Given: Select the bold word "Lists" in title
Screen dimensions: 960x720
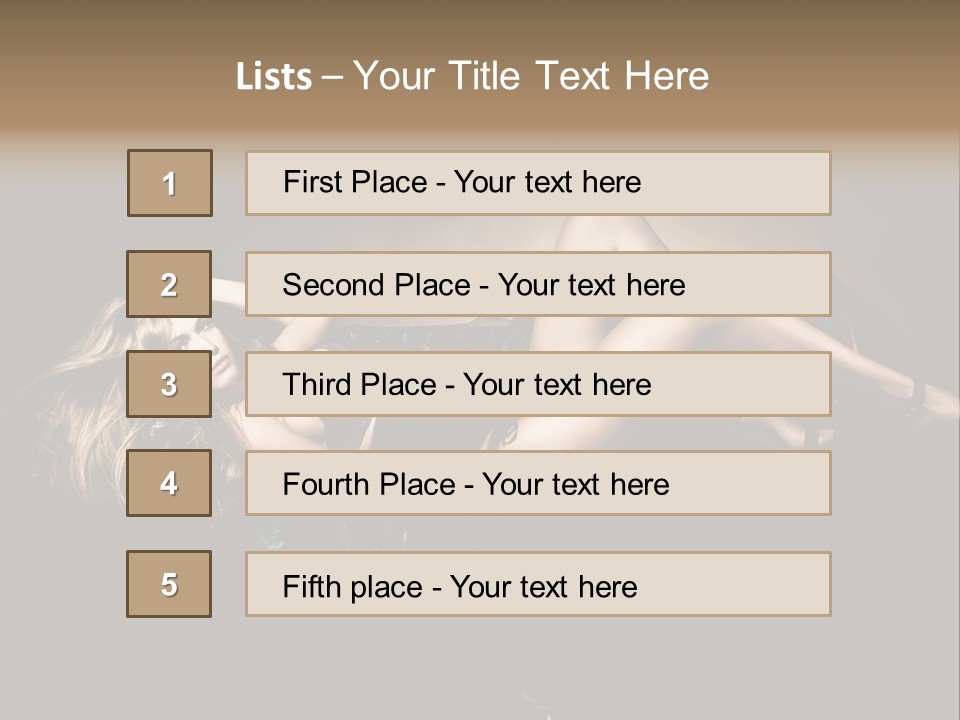Looking at the screenshot, I should pyautogui.click(x=274, y=77).
